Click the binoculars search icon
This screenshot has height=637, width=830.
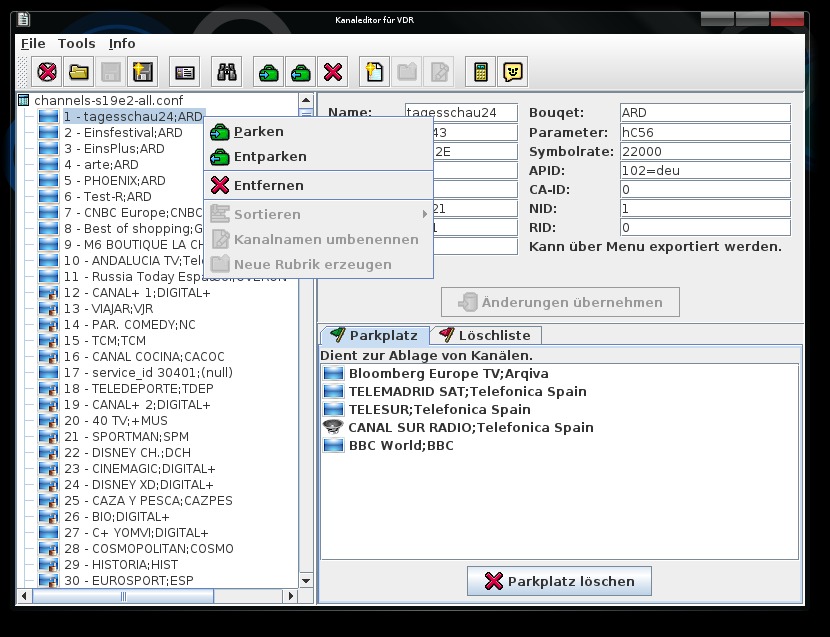tap(227, 72)
